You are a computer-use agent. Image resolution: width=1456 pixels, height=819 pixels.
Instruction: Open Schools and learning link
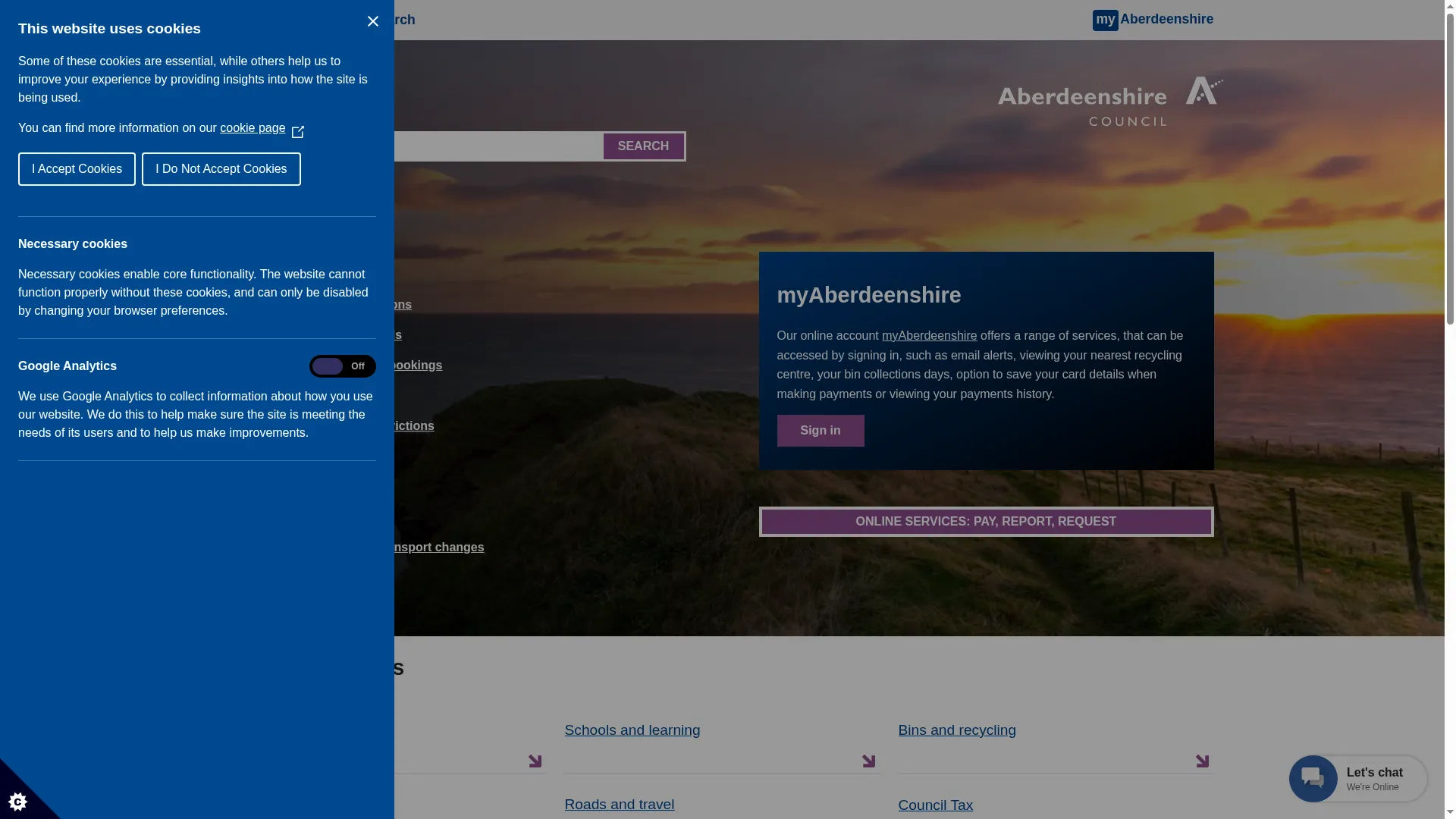coord(632,730)
